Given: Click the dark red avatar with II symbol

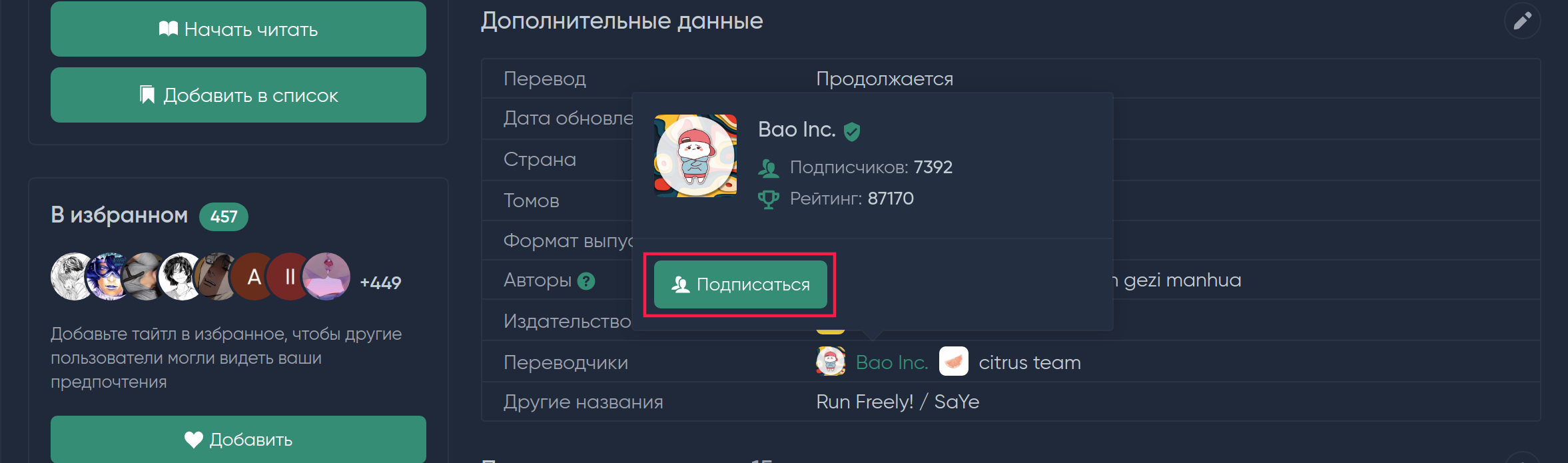Looking at the screenshot, I should coord(290,276).
